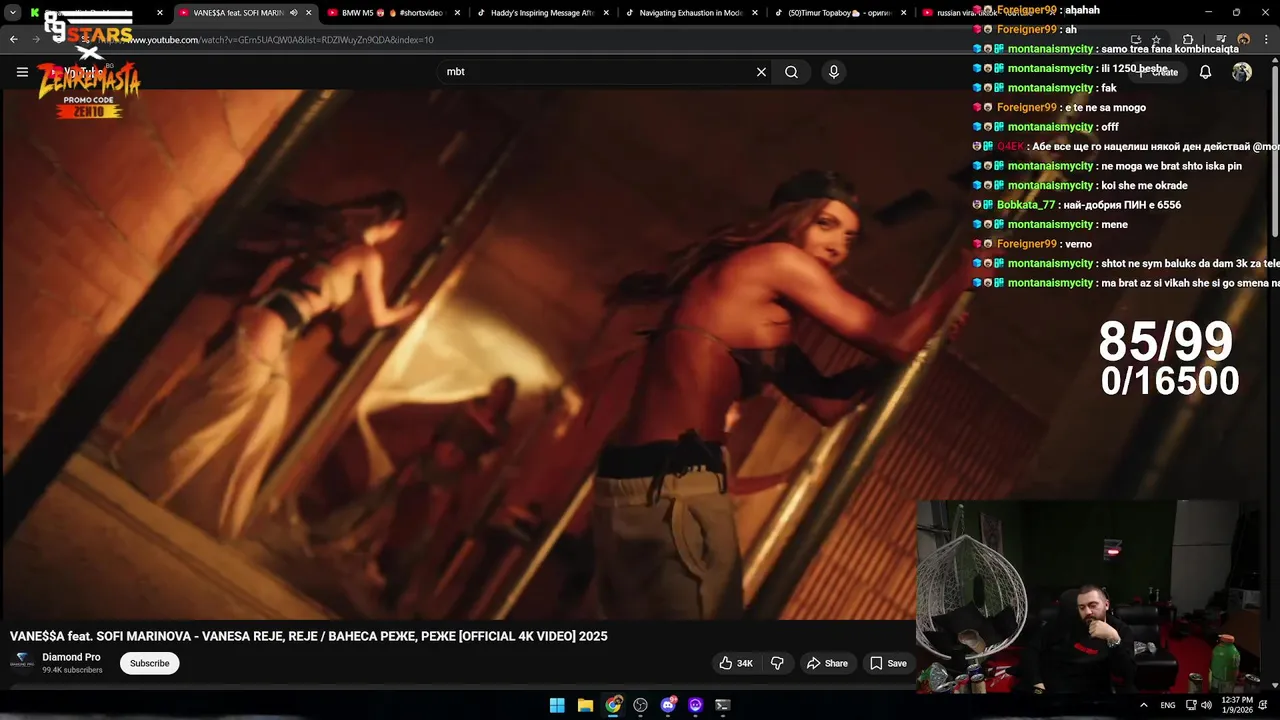The height and width of the screenshot is (720, 1280).
Task: Open the YouTube account avatar menu
Action: point(1242,72)
